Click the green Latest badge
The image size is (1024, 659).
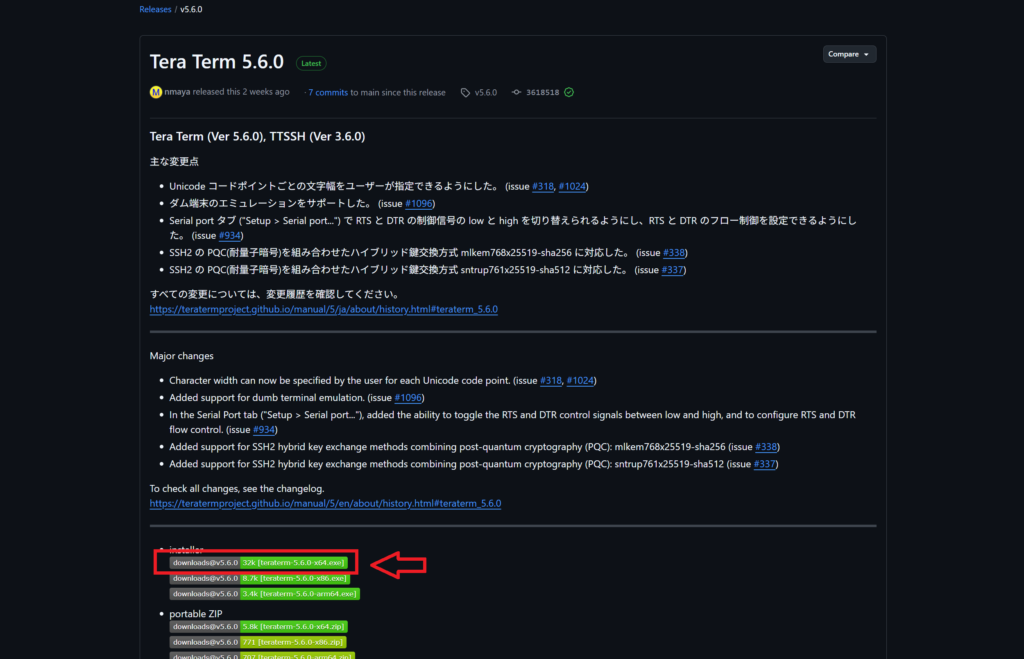311,63
